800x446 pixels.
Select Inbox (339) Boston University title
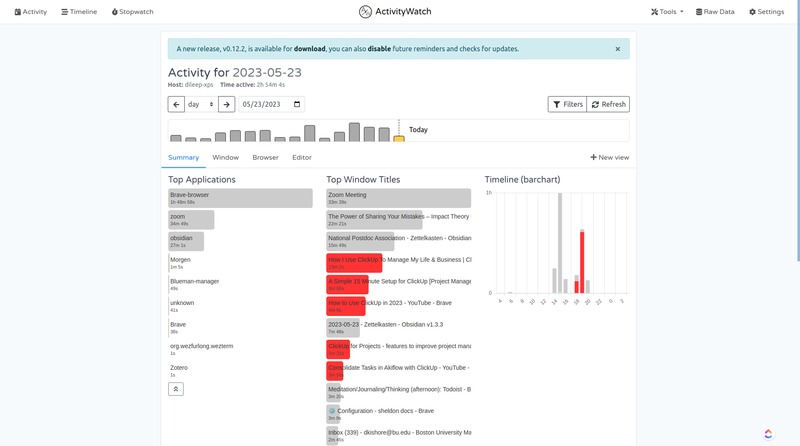[398, 435]
